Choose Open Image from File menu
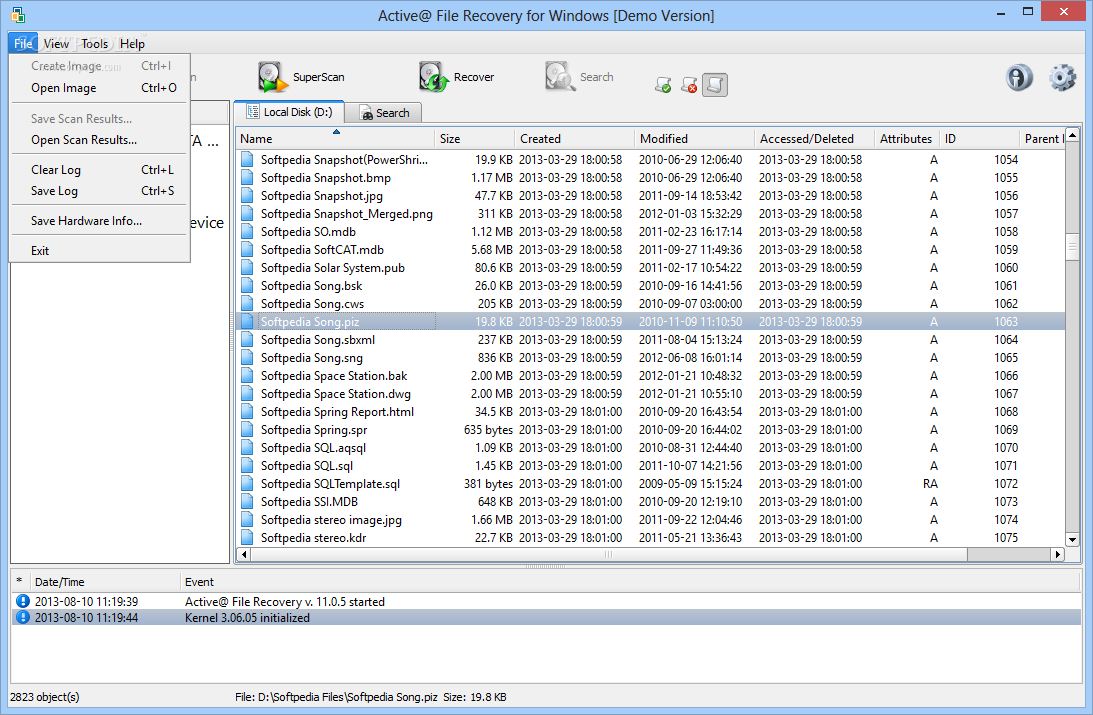 [100, 88]
